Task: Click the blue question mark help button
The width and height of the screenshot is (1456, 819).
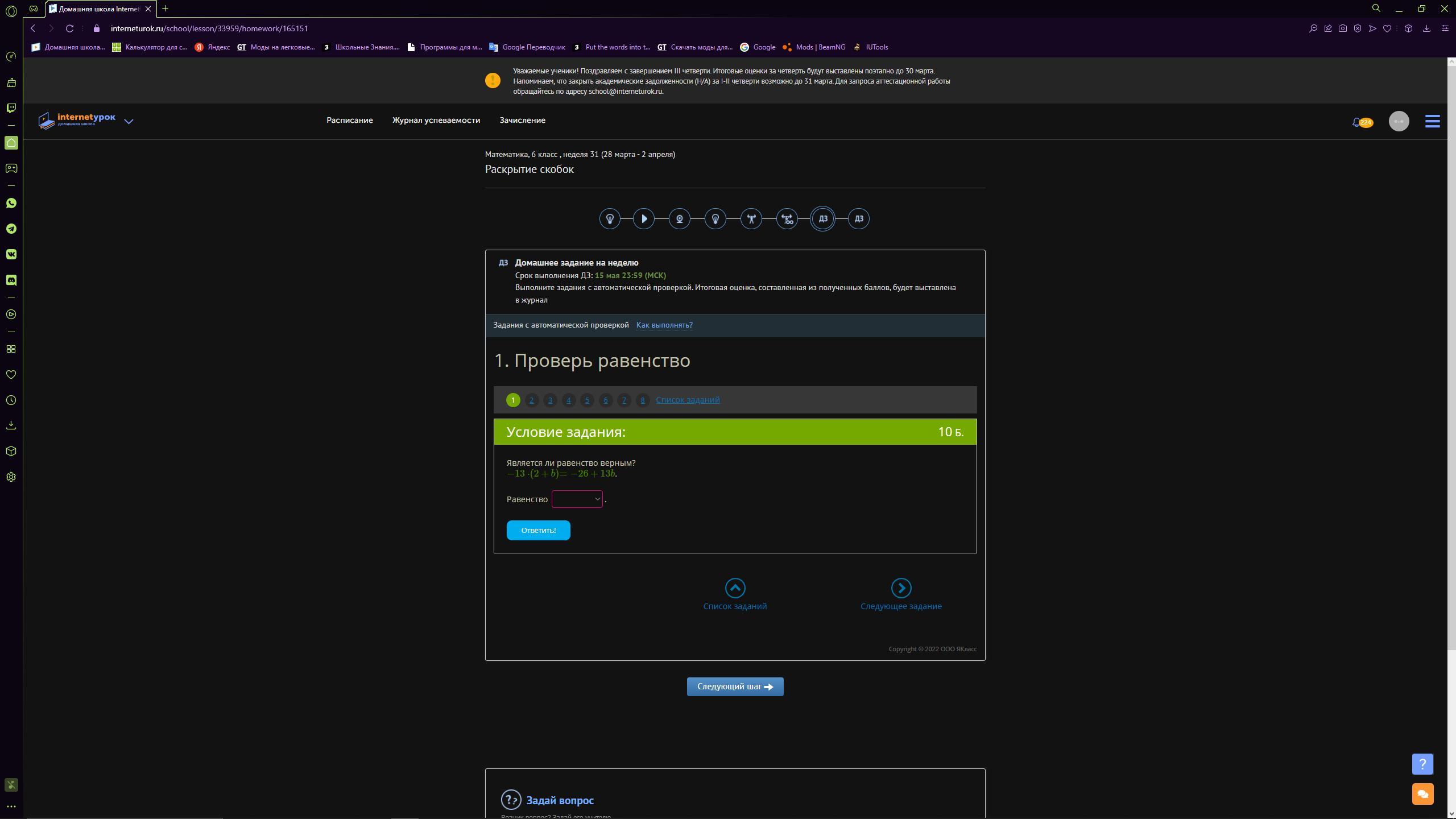Action: point(1422,764)
